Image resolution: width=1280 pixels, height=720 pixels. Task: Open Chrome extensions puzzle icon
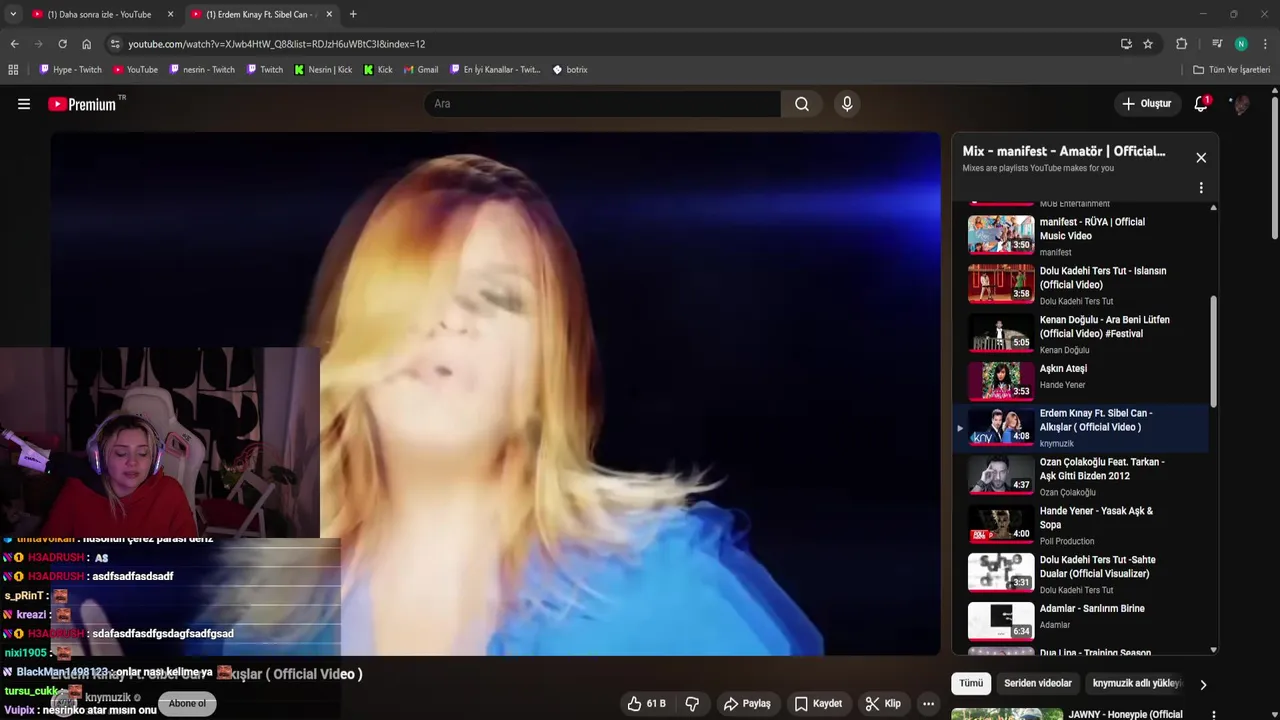point(1181,44)
